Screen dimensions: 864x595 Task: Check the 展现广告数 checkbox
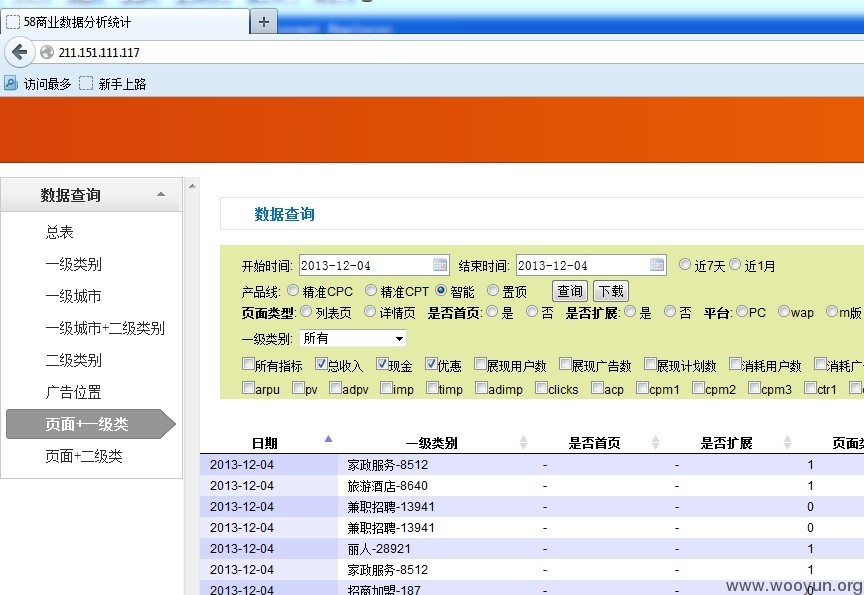click(x=565, y=364)
